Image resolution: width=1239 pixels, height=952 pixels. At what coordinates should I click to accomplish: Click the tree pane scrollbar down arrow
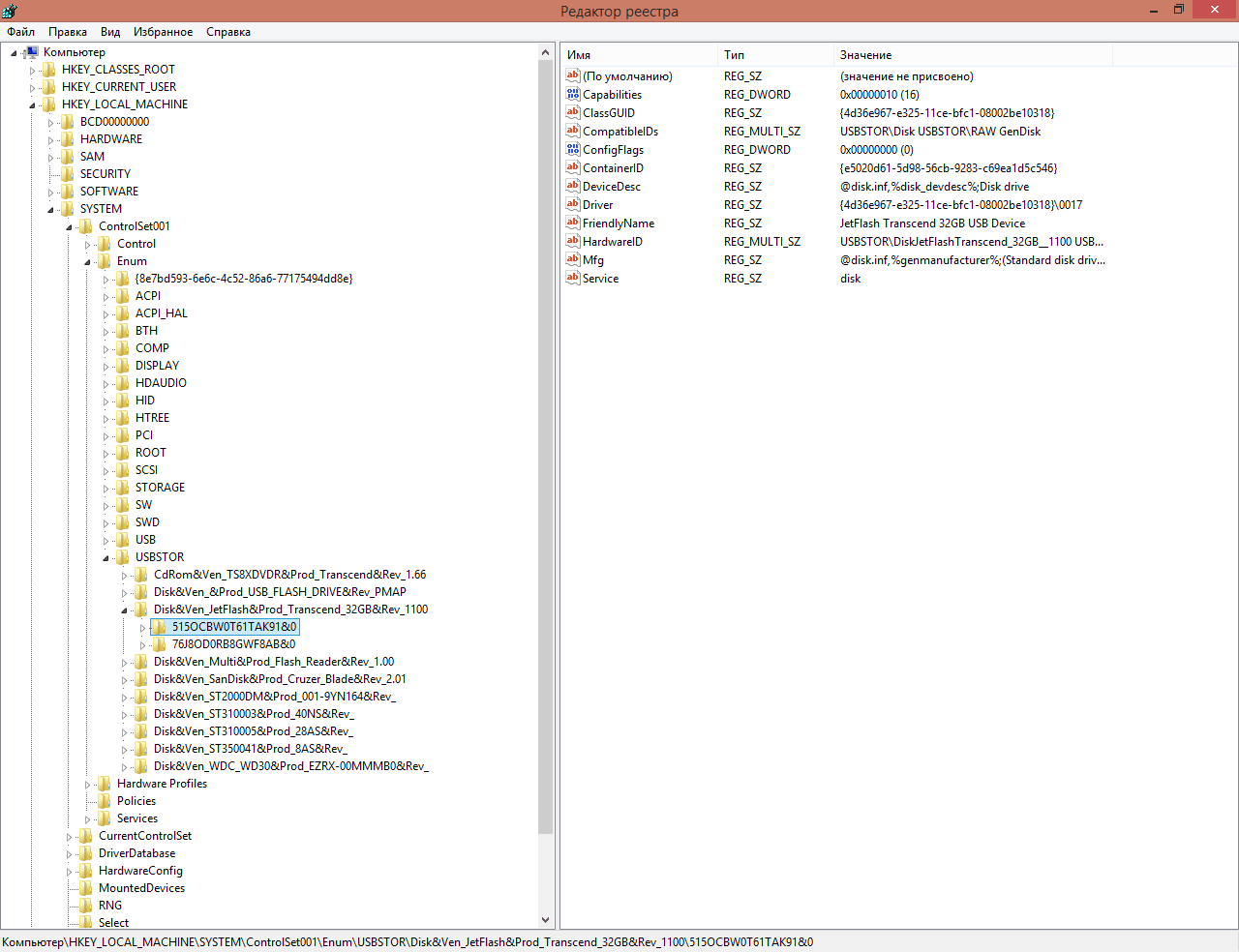point(546,920)
